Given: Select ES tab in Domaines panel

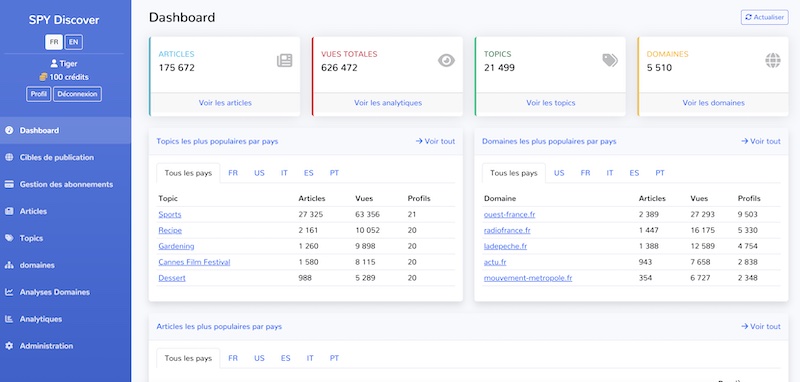Looking at the screenshot, I should click(x=634, y=173).
